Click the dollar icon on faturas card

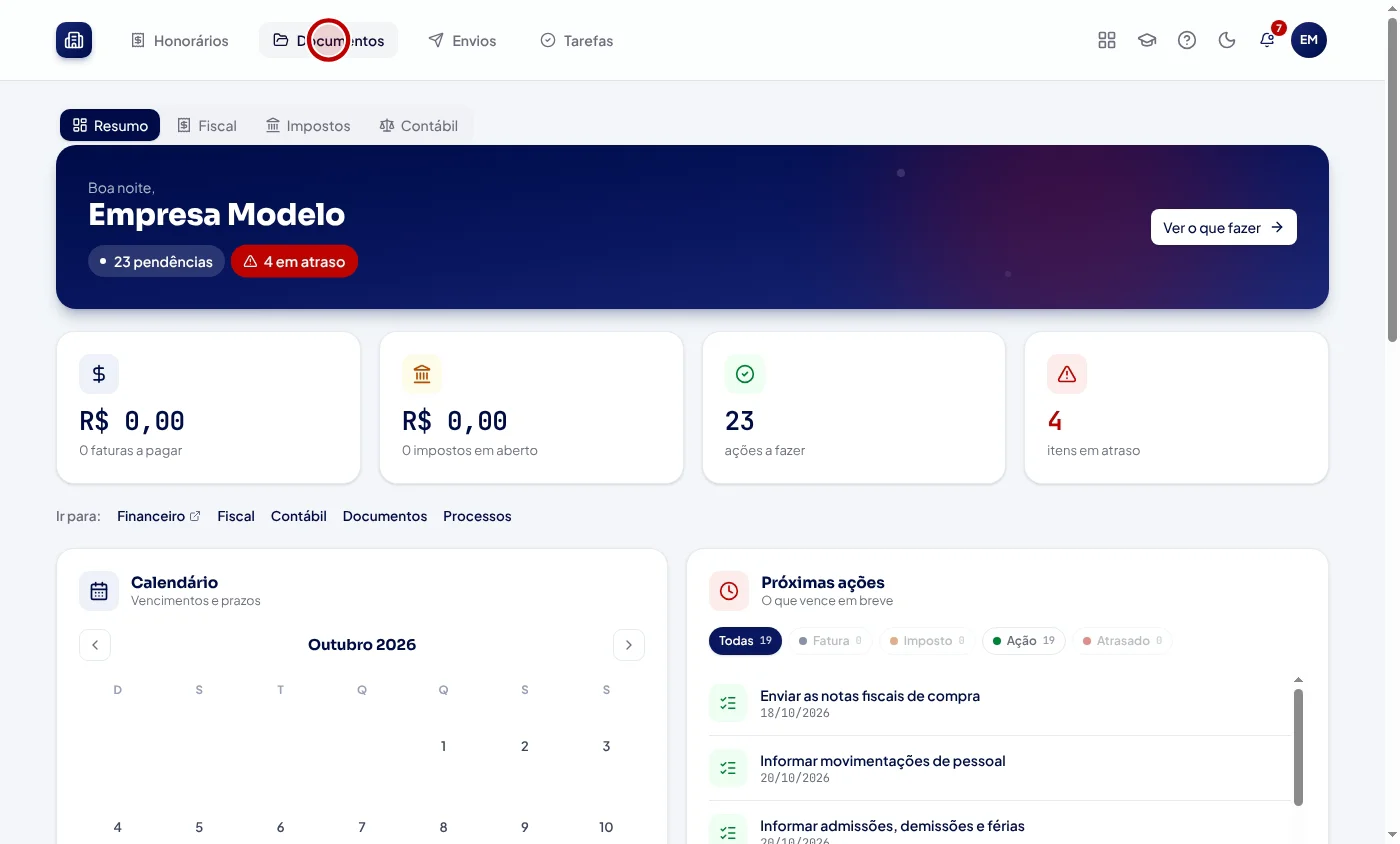tap(99, 374)
